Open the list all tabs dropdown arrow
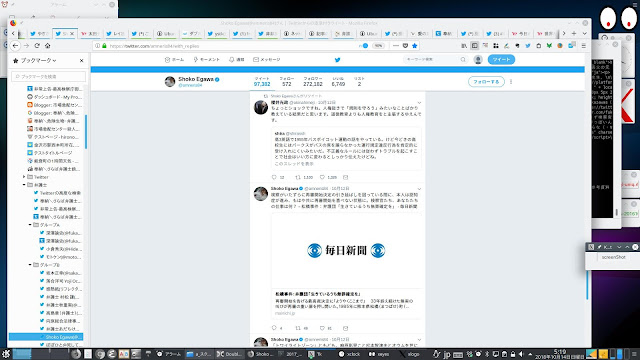 (x=584, y=33)
